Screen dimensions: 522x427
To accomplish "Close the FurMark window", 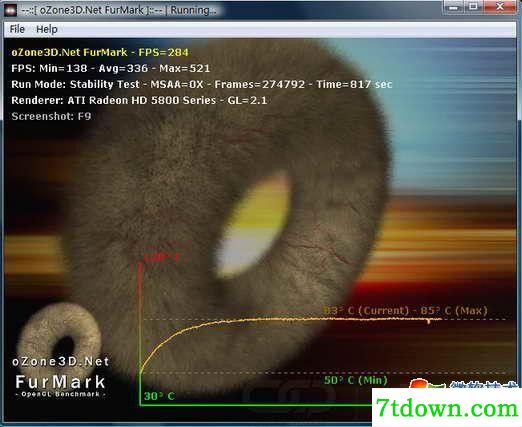I will coord(499,7).
